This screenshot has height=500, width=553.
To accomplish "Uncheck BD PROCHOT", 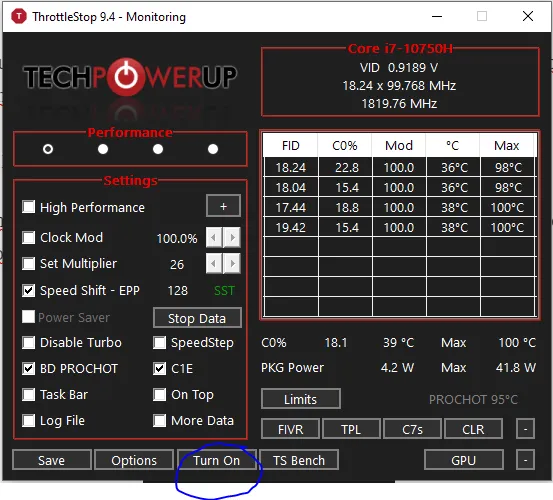I will (29, 368).
